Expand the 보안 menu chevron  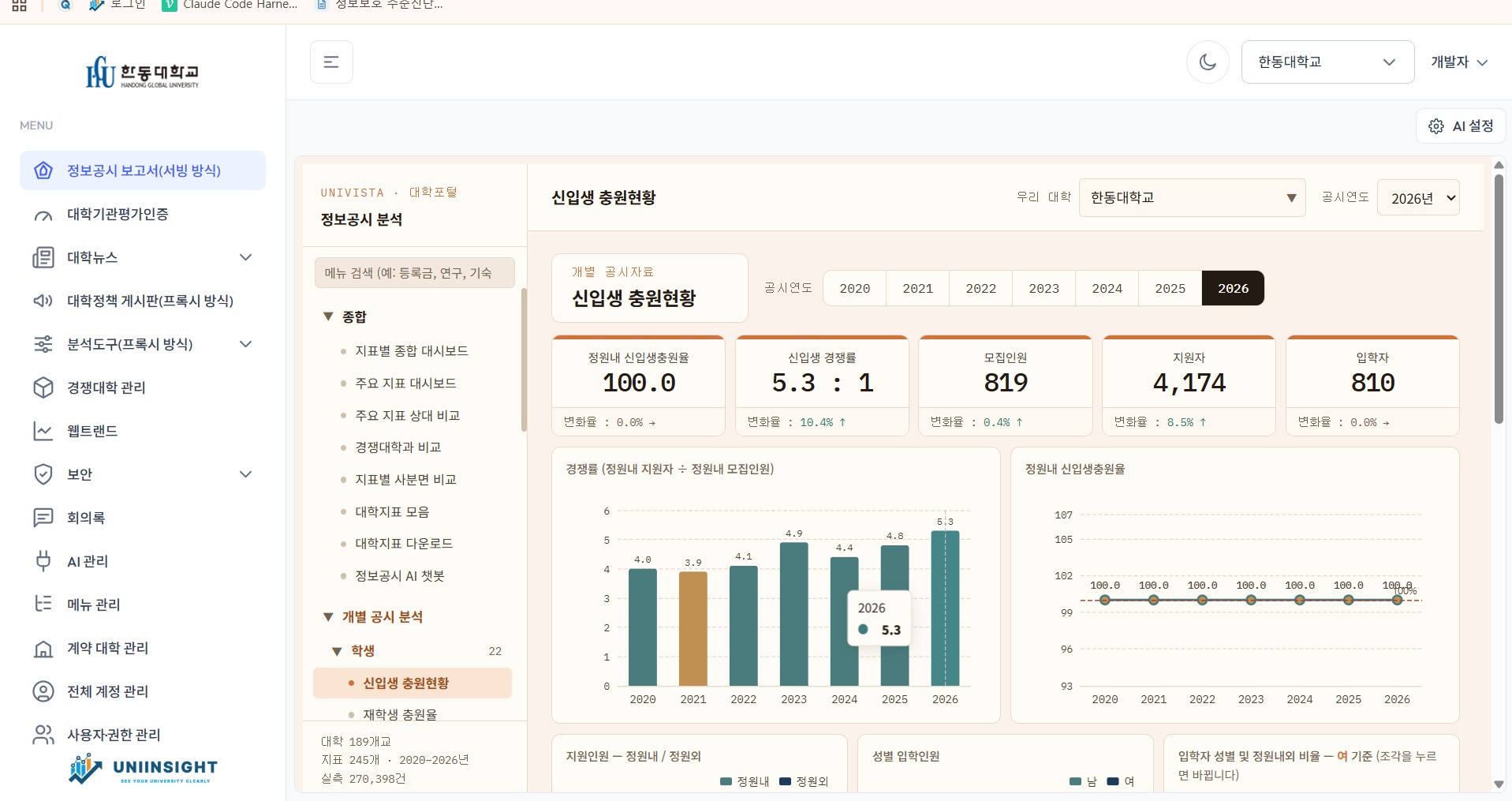pos(246,474)
